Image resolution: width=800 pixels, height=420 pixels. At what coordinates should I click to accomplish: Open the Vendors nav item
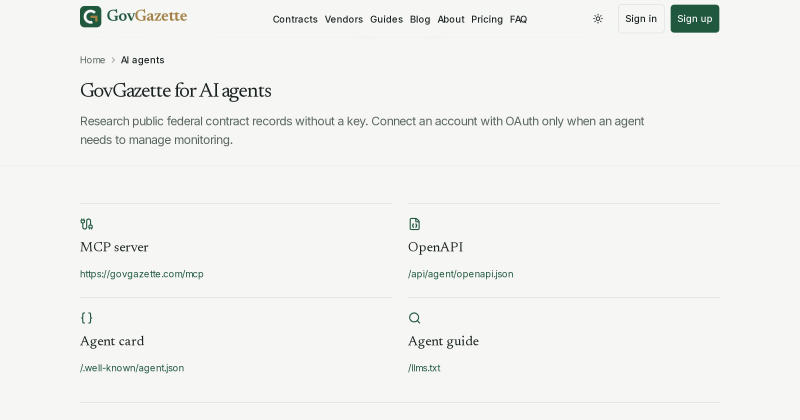[x=344, y=19]
